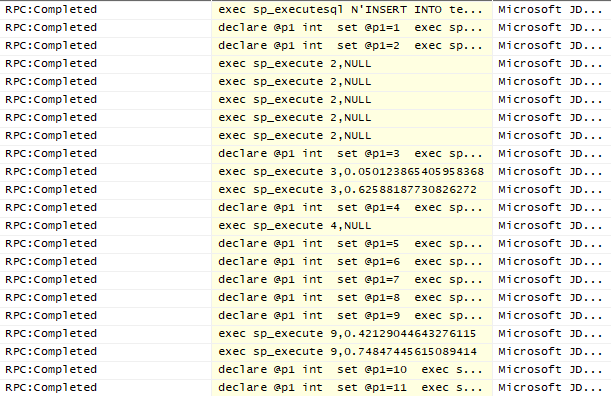Open the 'set @p1=3' declare statement cell
Image resolution: width=611 pixels, height=396 pixels.
pyautogui.click(x=352, y=154)
